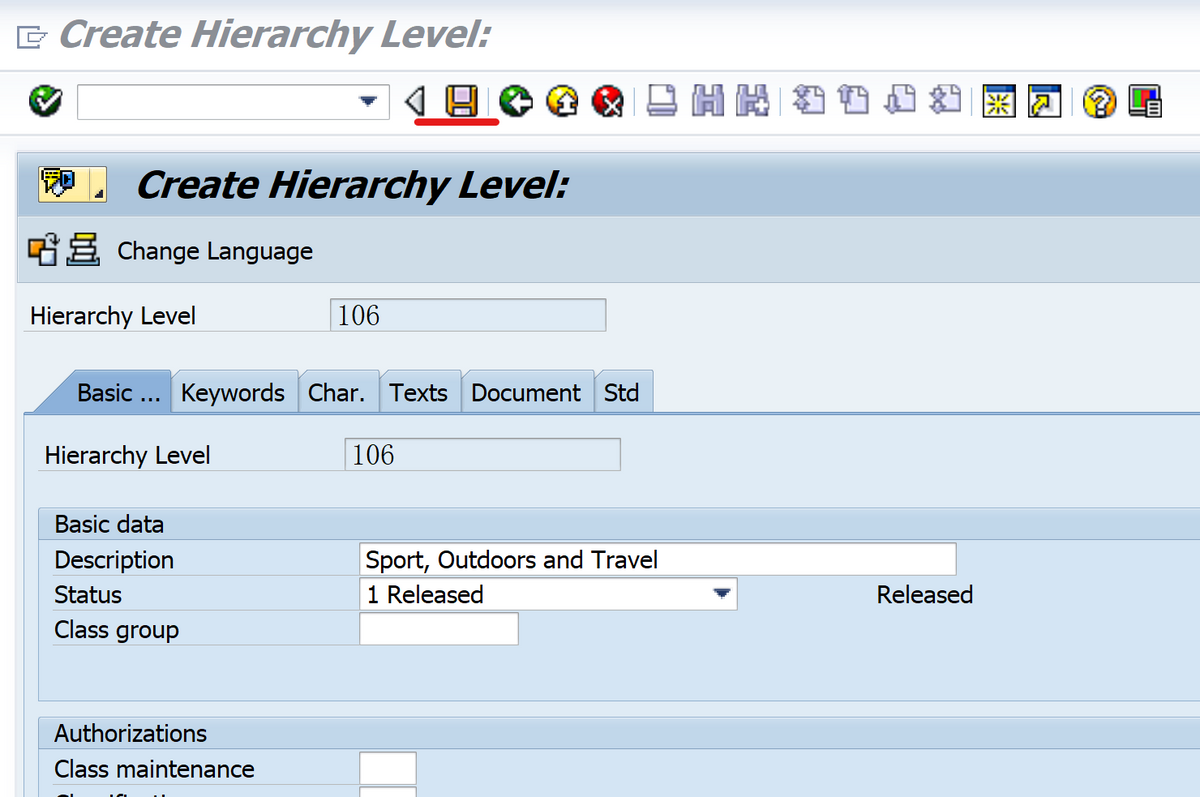The height and width of the screenshot is (797, 1200).
Task: Click the Generate Shortcut icon
Action: pyautogui.click(x=1045, y=101)
